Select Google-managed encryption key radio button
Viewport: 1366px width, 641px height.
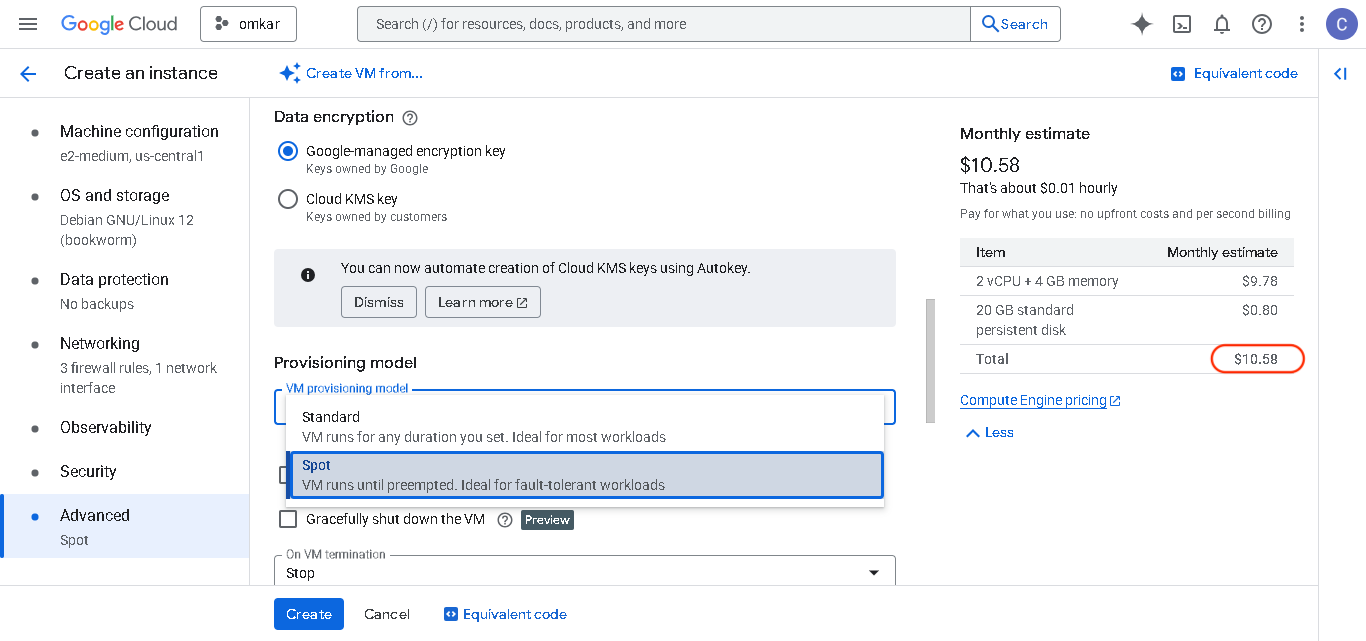click(288, 151)
